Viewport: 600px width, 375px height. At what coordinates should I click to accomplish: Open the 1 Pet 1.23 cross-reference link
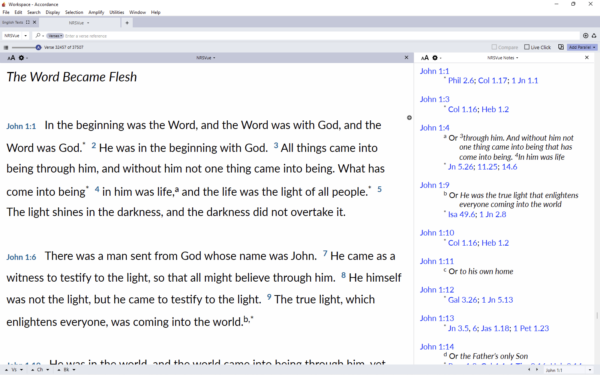pyautogui.click(x=531, y=328)
